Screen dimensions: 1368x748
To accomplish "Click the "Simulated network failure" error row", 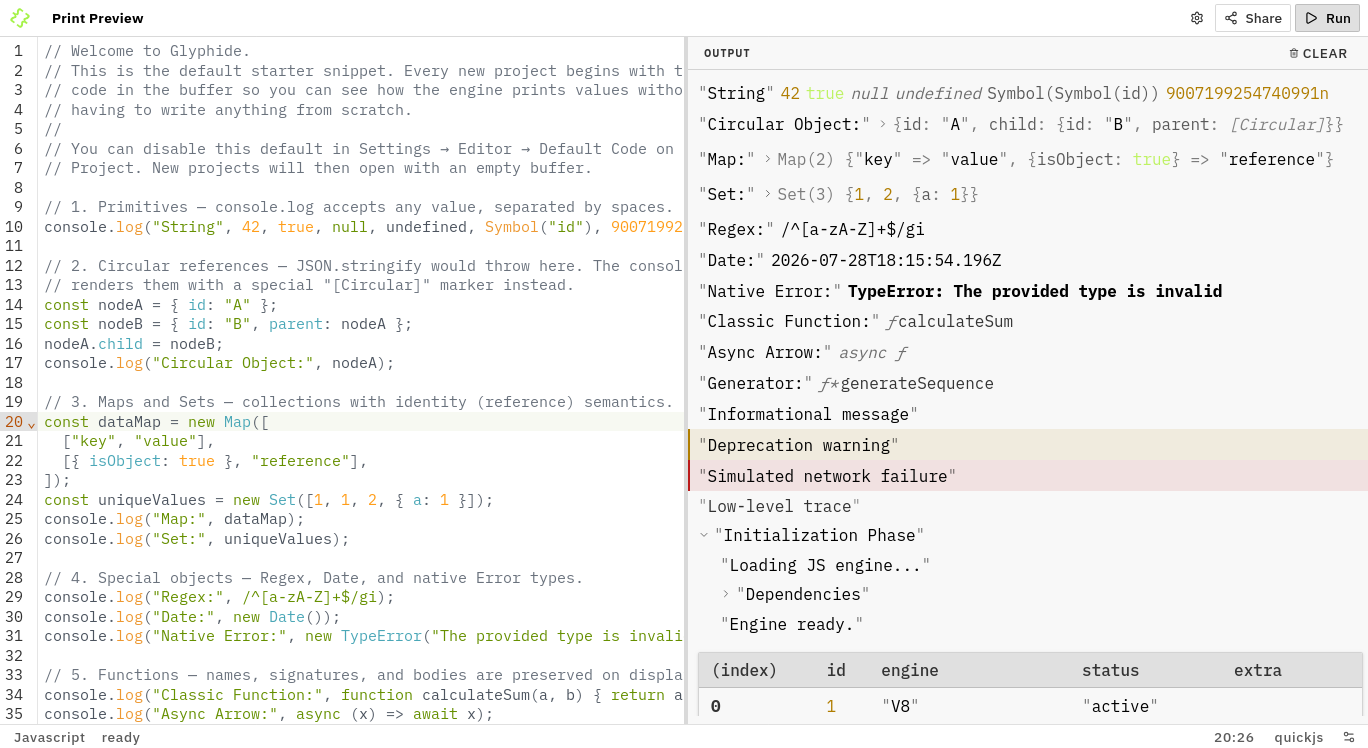I will coord(1028,476).
